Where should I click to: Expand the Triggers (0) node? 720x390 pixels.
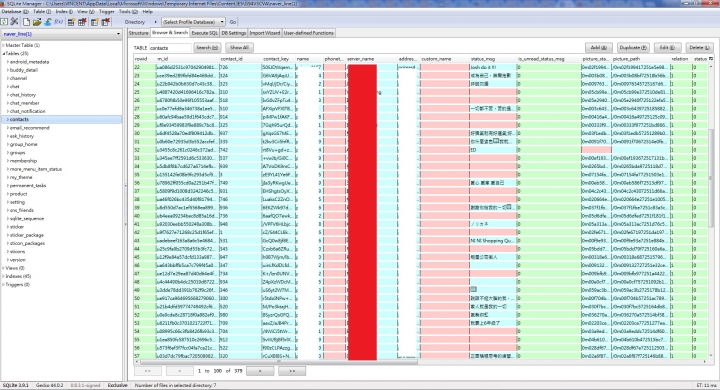point(3,284)
